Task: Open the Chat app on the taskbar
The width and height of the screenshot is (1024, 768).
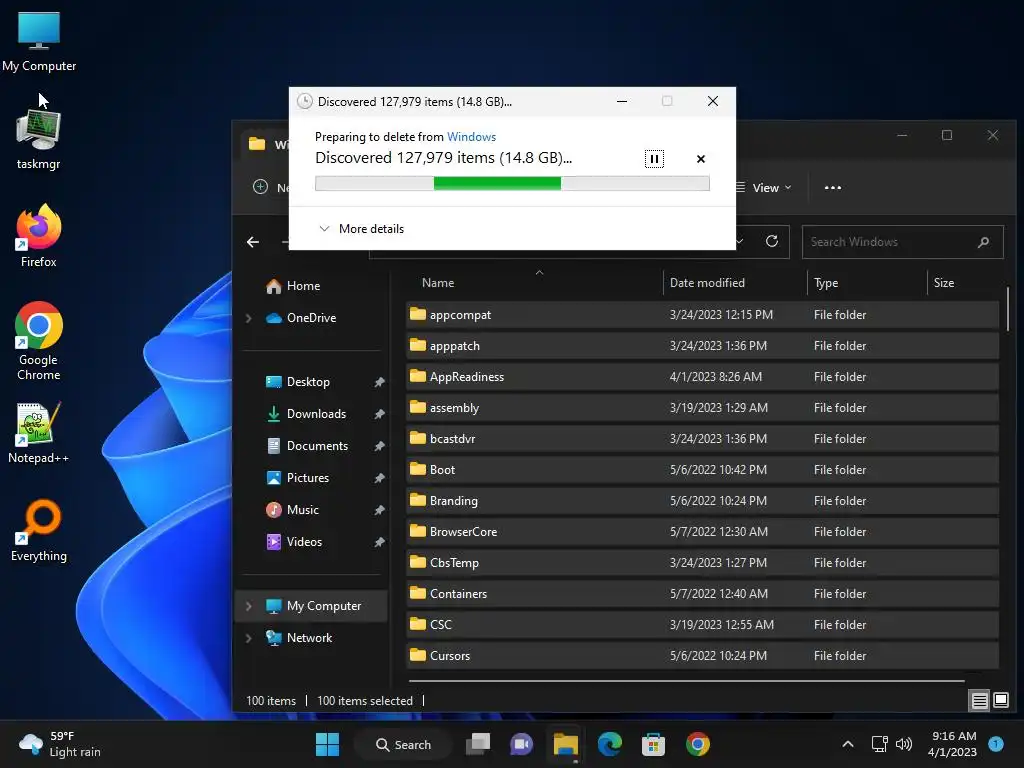Action: coord(521,744)
